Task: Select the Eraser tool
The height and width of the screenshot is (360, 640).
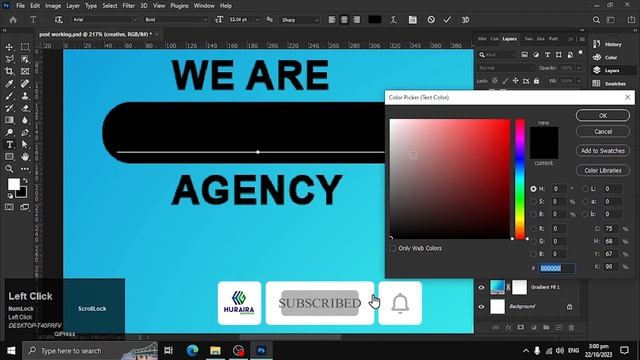Action: (x=25, y=108)
